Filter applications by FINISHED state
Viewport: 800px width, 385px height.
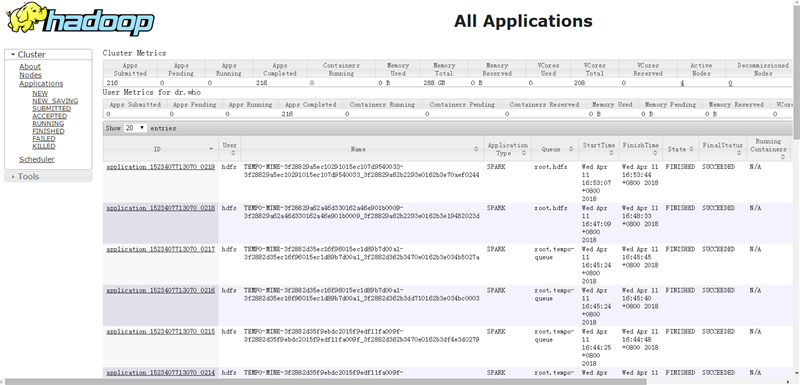(48, 131)
